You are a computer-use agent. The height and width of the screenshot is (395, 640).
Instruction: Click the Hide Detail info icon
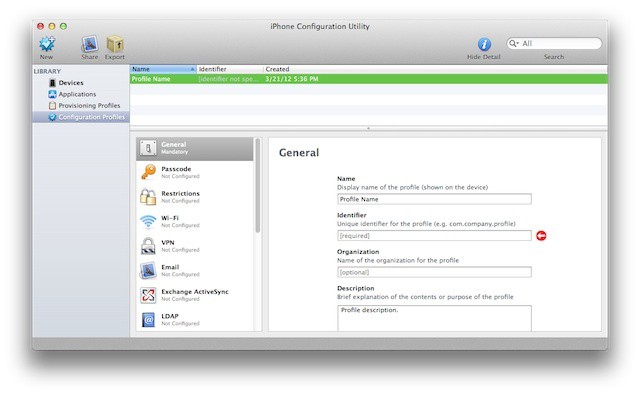484,44
